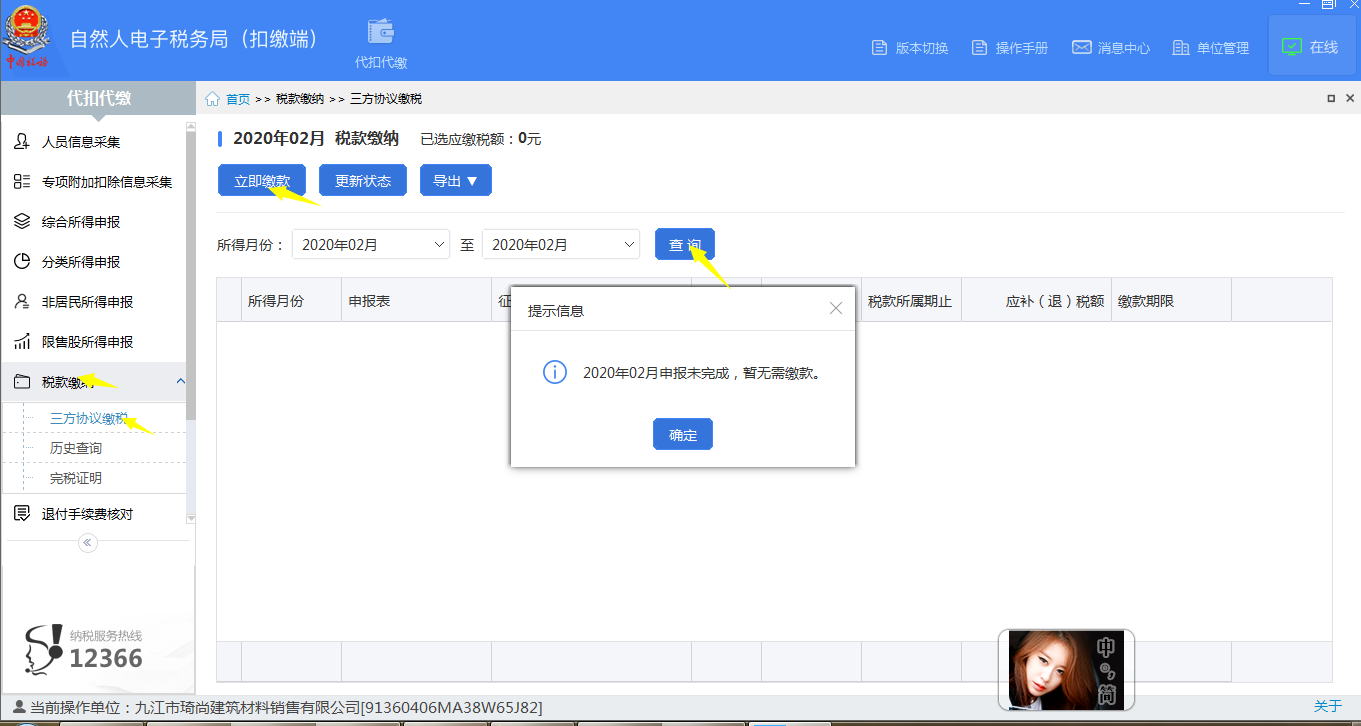Expand the 导出 export dropdown
Image resolution: width=1361 pixels, height=726 pixels.
(455, 180)
